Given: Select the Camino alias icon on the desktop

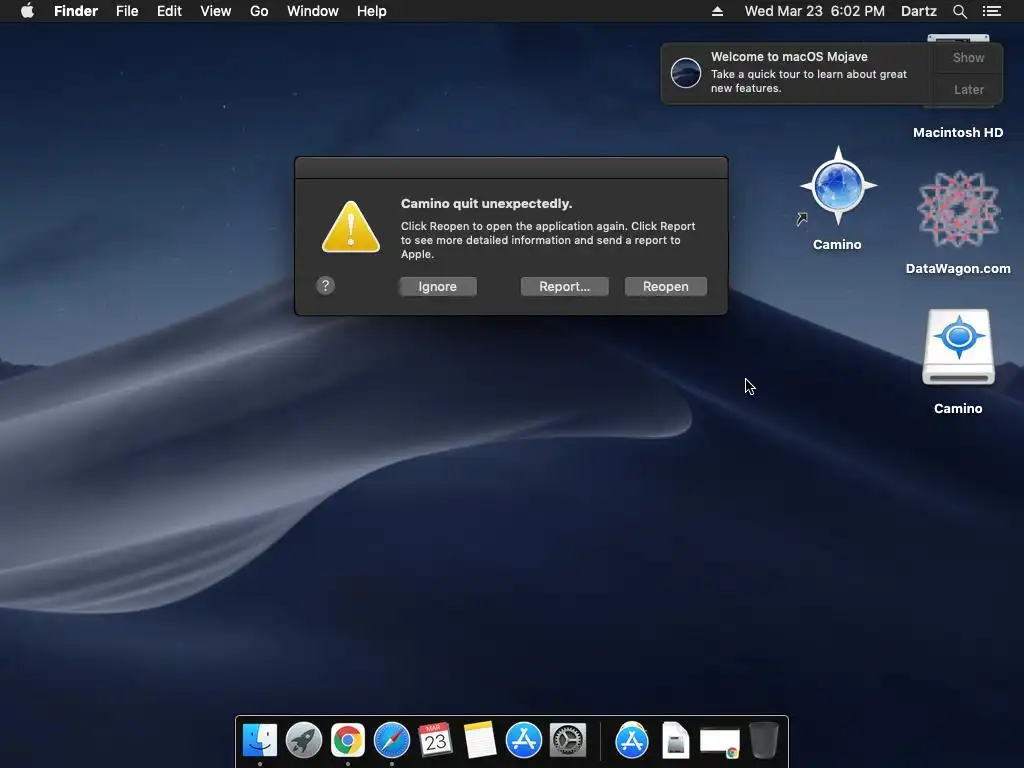Looking at the screenshot, I should tap(838, 187).
